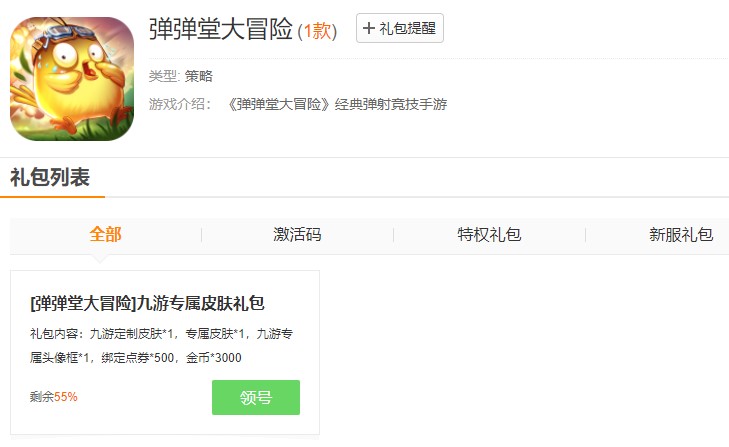
Task: Click the 弹弹堂大冒险 game icon image
Action: (72, 79)
